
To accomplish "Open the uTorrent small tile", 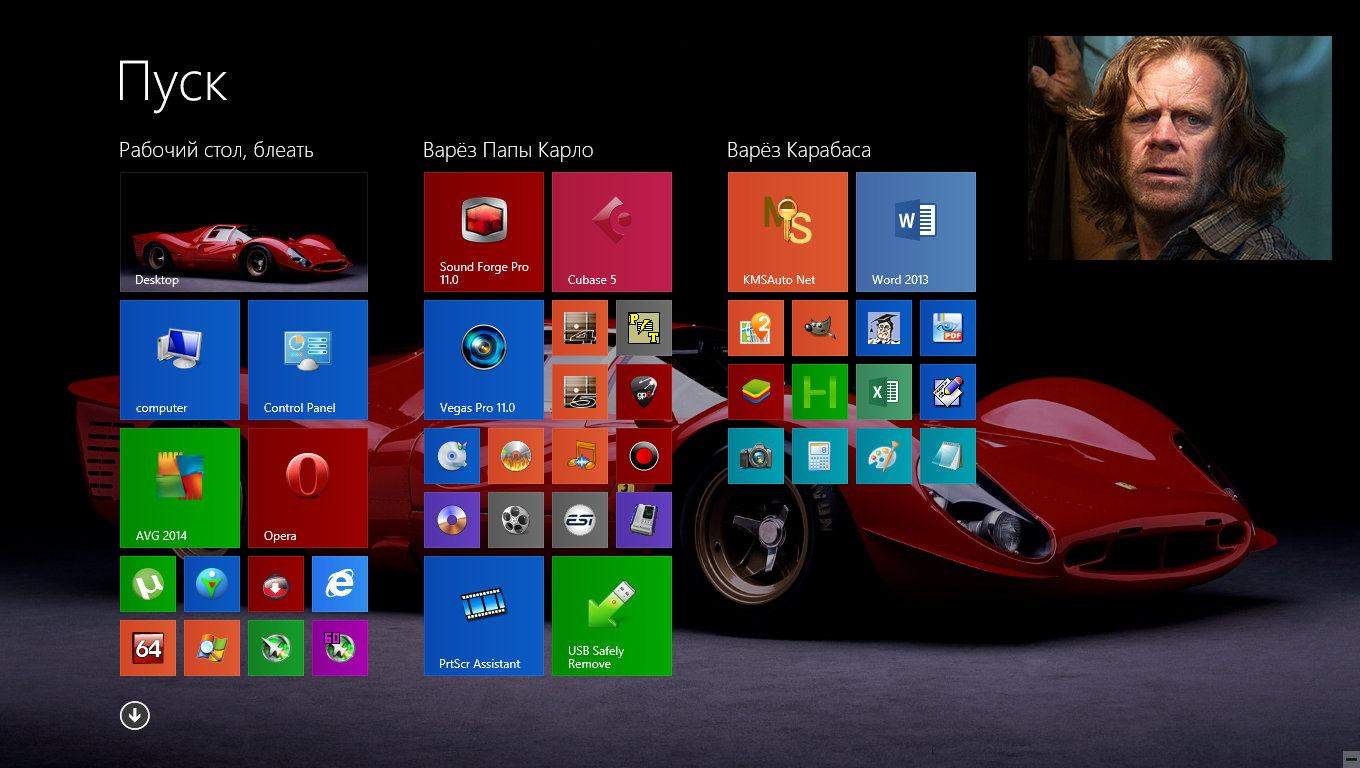I will pyautogui.click(x=148, y=584).
